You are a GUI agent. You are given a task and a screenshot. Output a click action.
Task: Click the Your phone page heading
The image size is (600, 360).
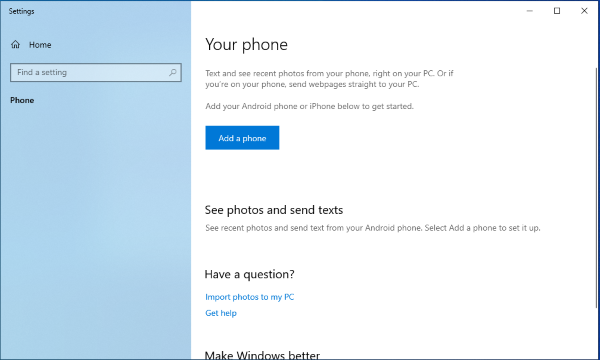[x=246, y=45]
